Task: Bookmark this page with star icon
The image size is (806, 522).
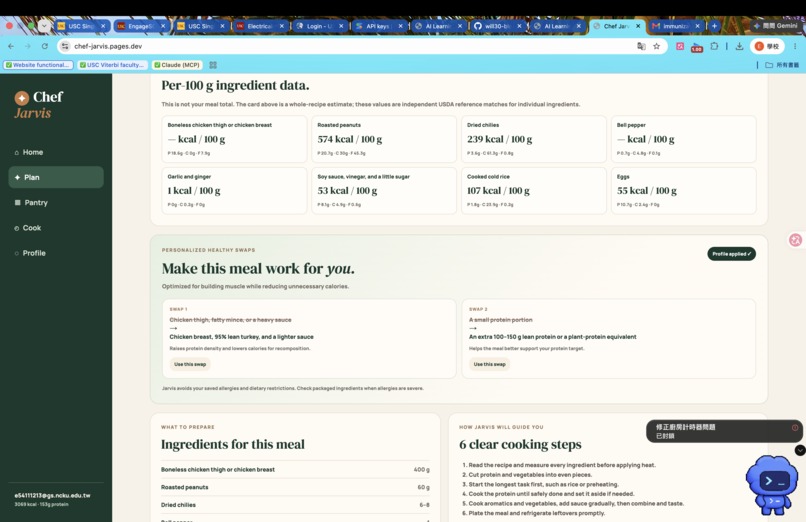Action: coord(656,46)
